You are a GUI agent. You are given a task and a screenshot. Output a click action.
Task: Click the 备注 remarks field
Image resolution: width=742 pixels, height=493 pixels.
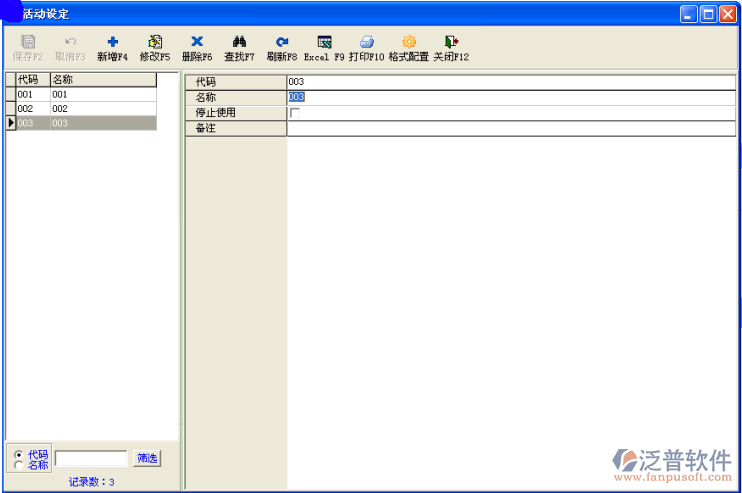[x=510, y=128]
